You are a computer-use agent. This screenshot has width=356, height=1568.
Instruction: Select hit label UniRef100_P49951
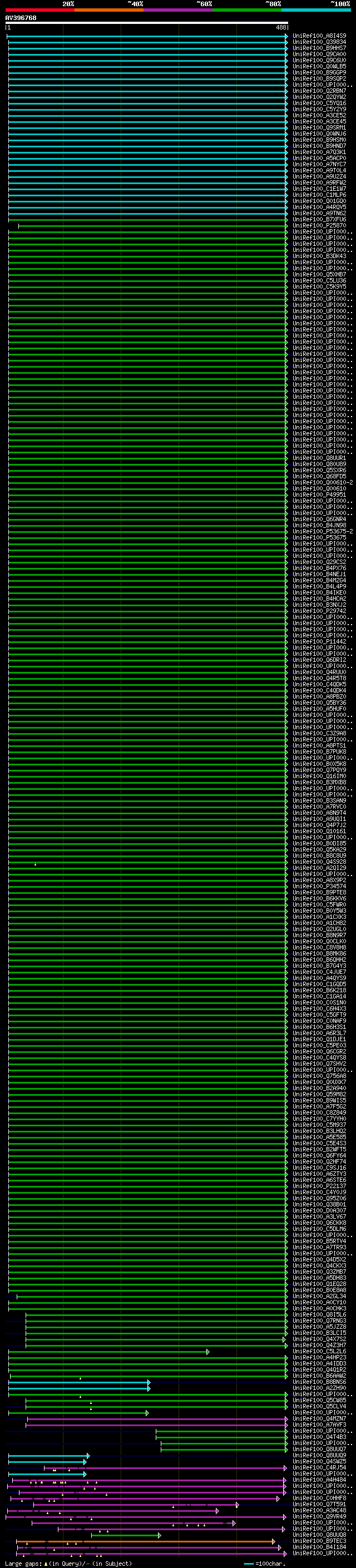tap(319, 494)
